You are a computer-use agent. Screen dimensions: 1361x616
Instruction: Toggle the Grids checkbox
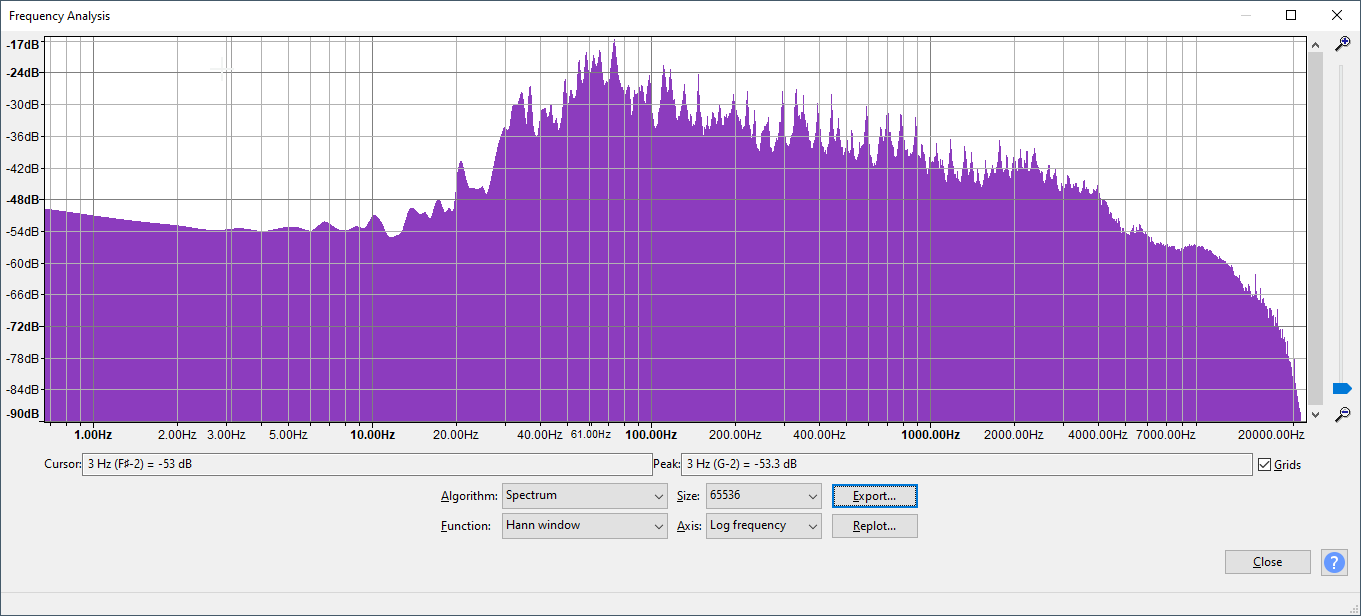(1265, 465)
